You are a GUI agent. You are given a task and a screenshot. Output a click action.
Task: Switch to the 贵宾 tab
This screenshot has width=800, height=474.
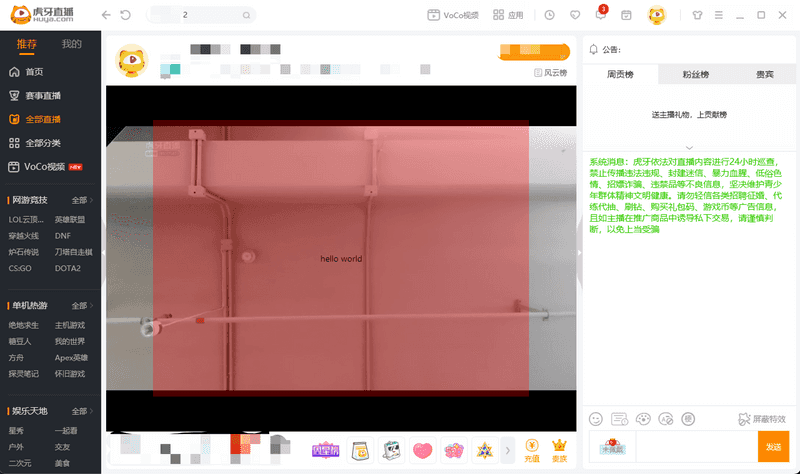(x=763, y=75)
